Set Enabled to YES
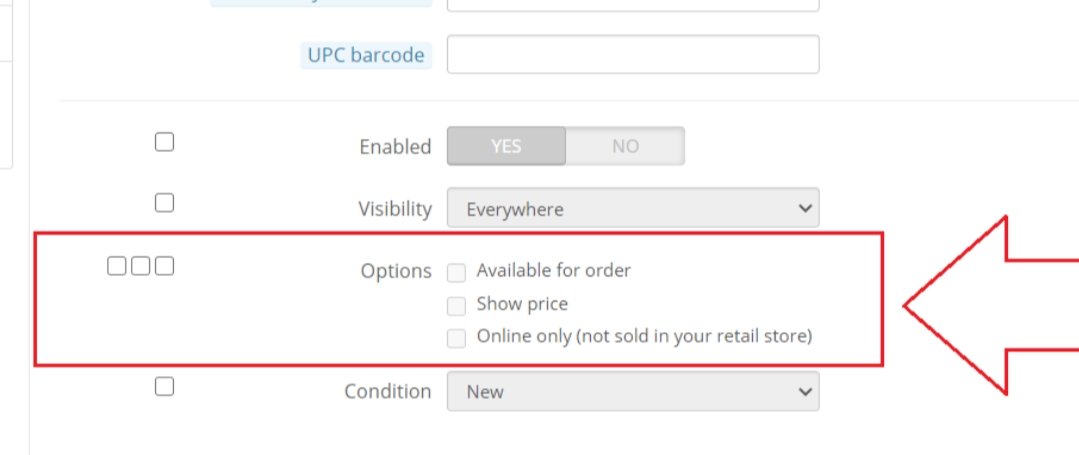This screenshot has width=1079, height=455. (506, 146)
